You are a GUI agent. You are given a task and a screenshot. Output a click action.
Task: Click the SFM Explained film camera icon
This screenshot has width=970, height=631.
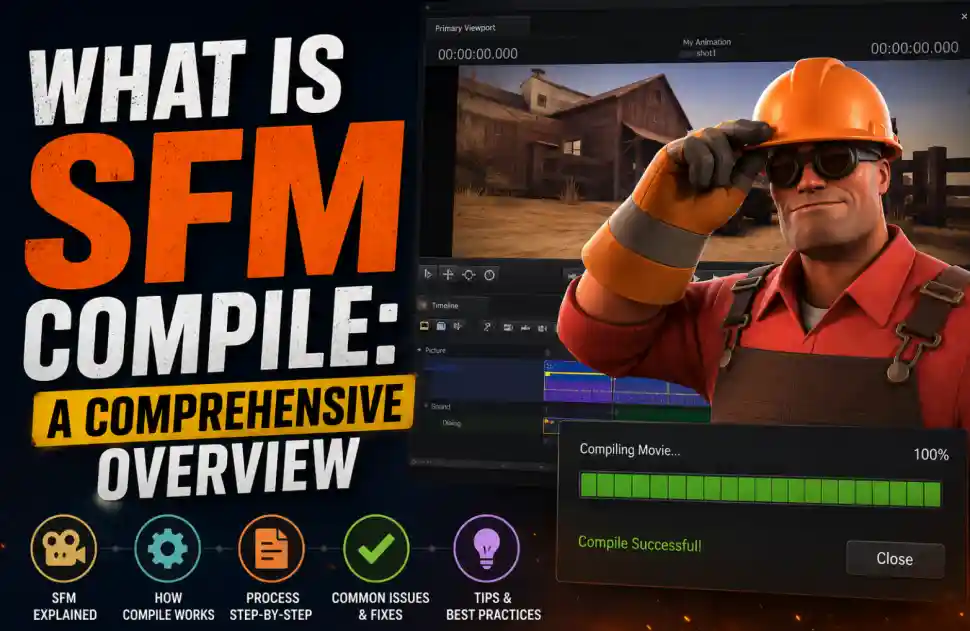64,548
